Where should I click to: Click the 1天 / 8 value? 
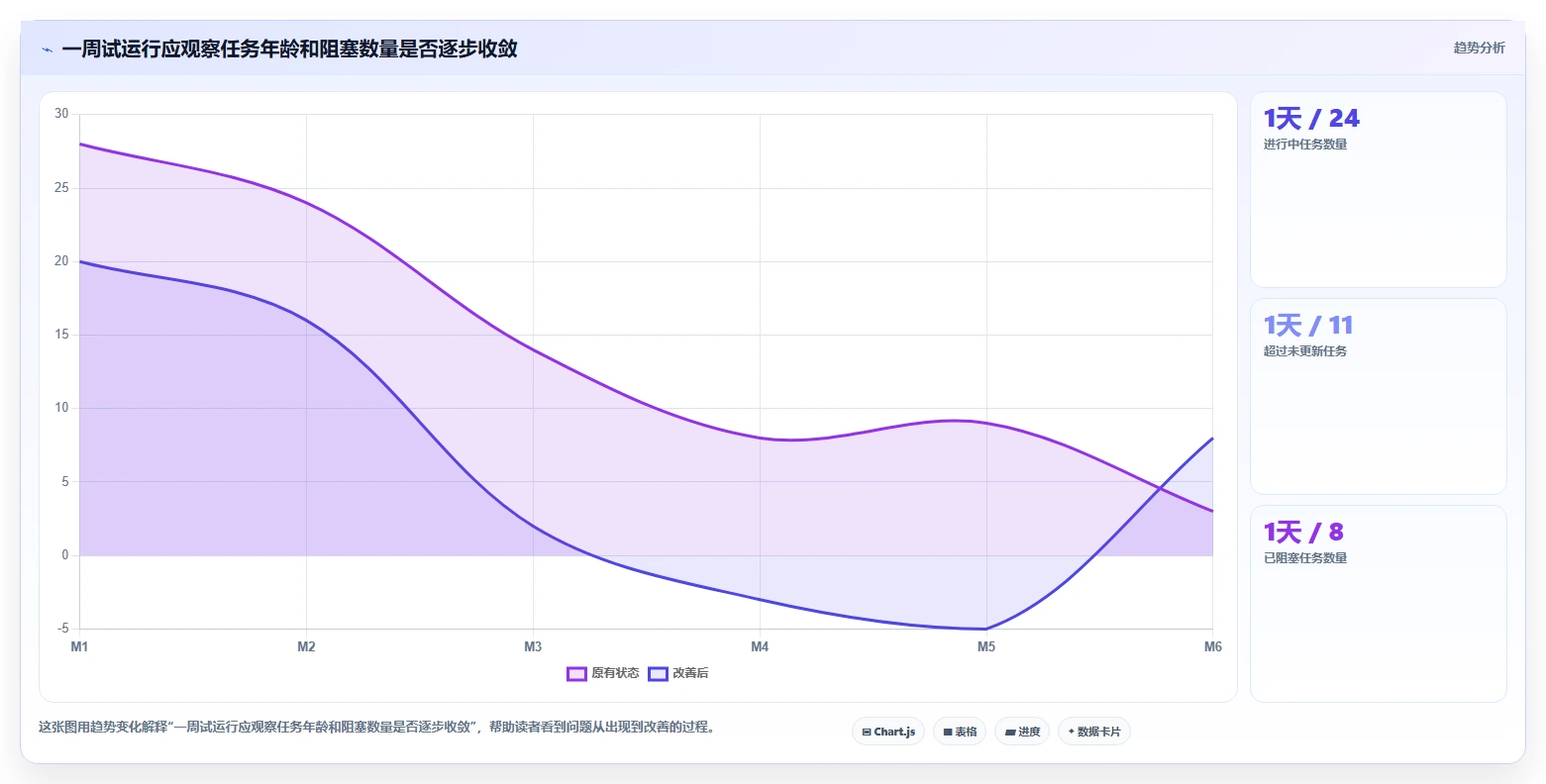(x=1303, y=533)
